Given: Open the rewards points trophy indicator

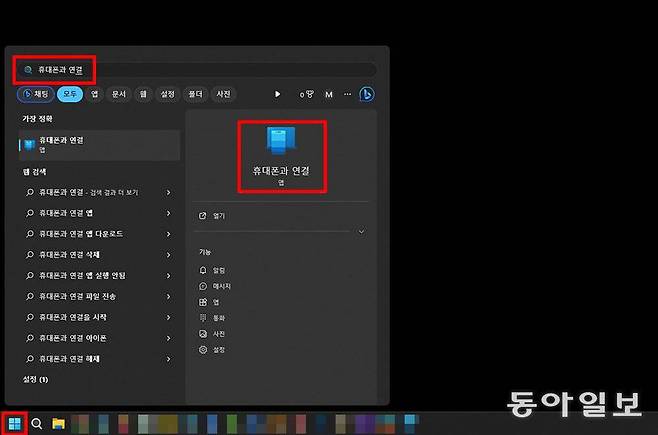Looking at the screenshot, I should tap(306, 94).
